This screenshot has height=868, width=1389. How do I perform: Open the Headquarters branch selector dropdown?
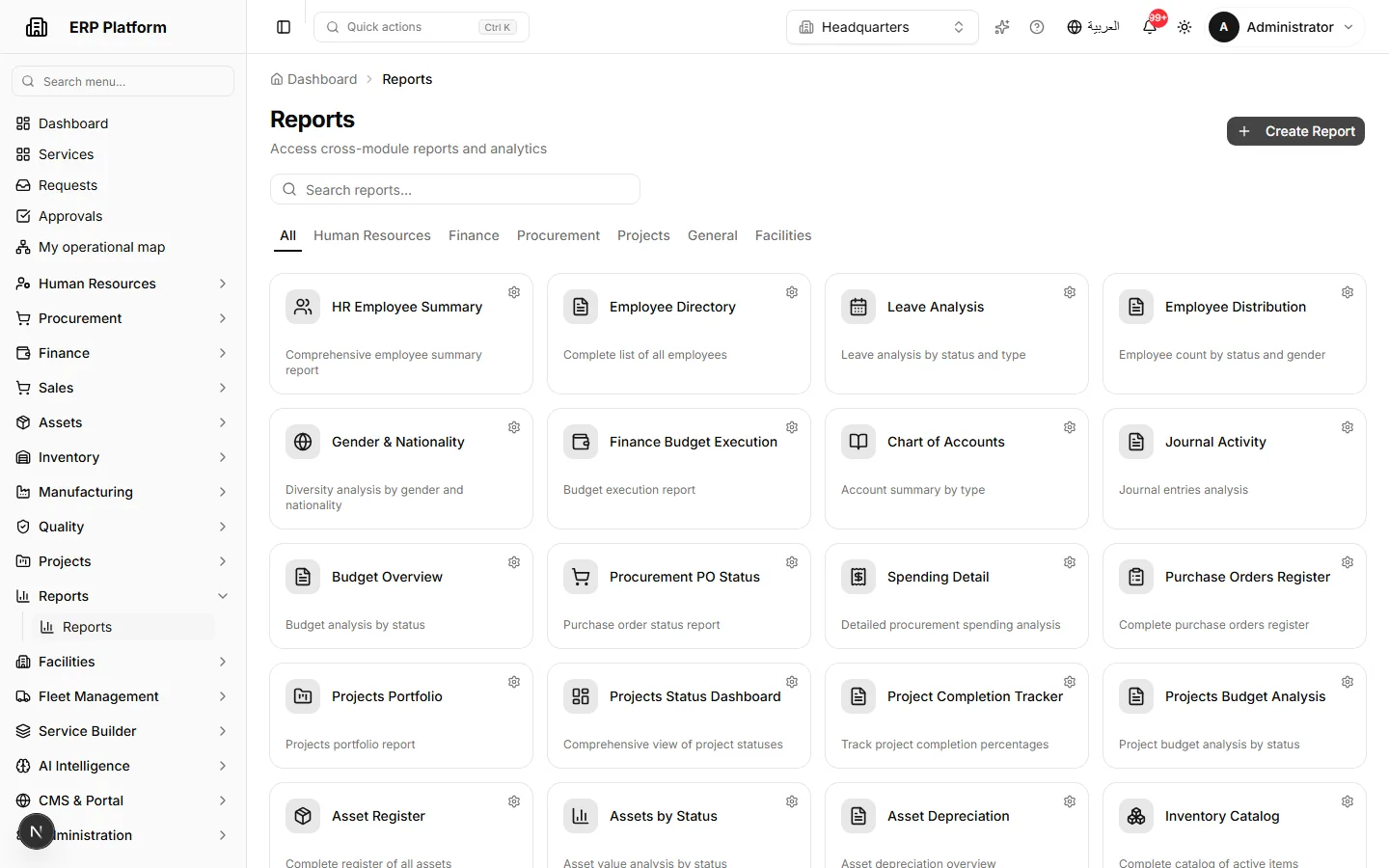(883, 27)
